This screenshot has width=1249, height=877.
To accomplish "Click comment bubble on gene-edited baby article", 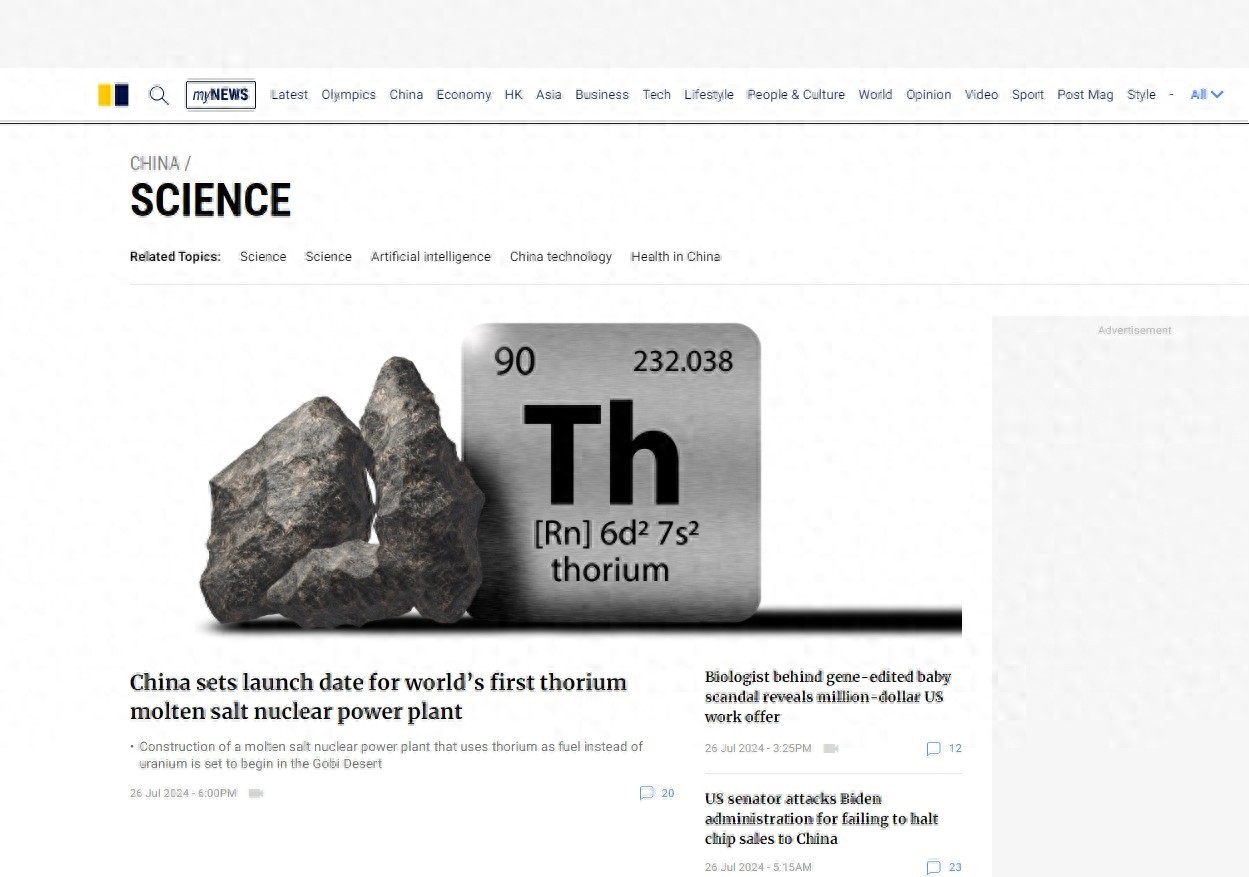I will point(933,748).
